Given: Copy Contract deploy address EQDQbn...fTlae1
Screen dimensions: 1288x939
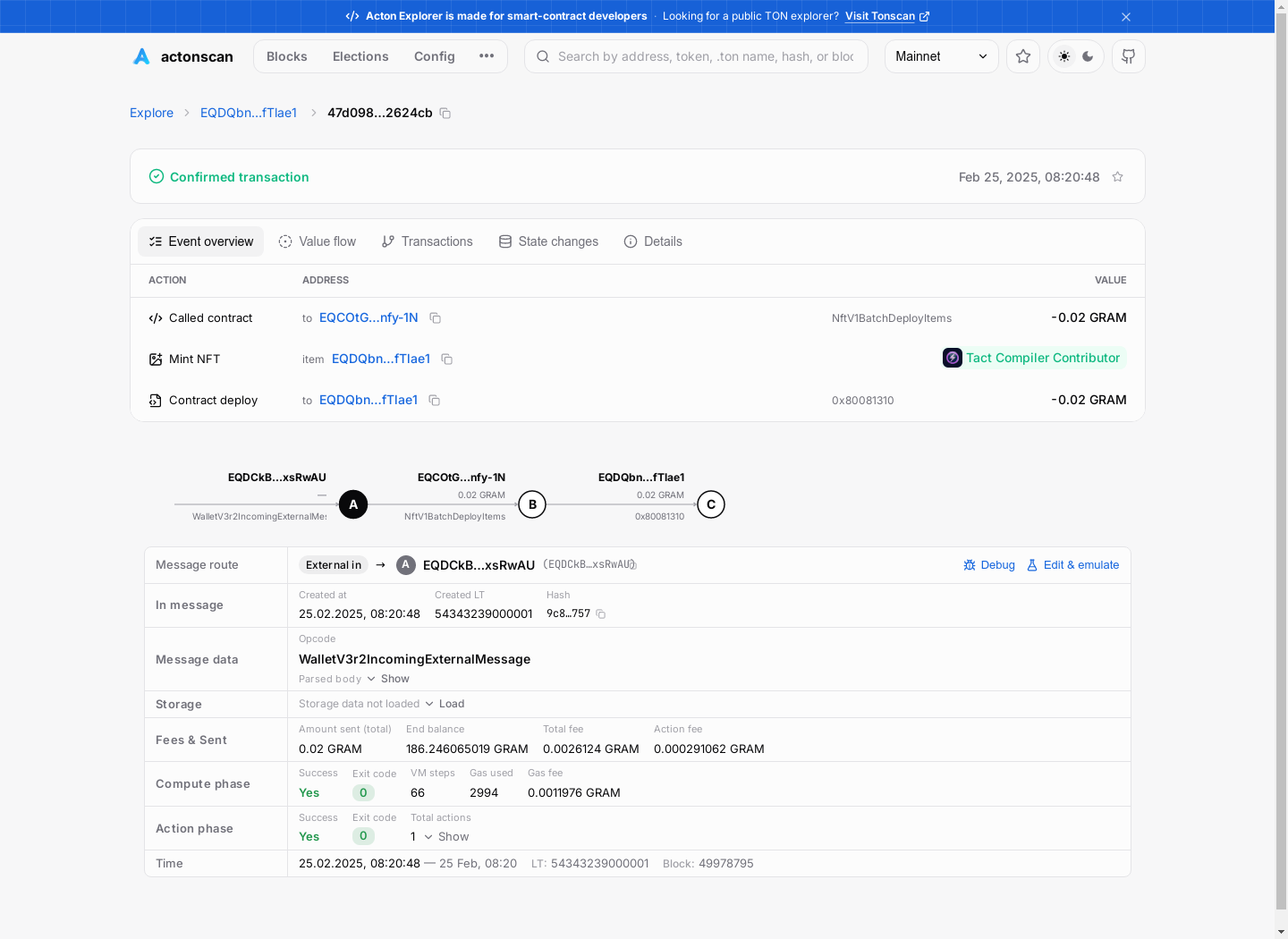Looking at the screenshot, I should point(435,401).
